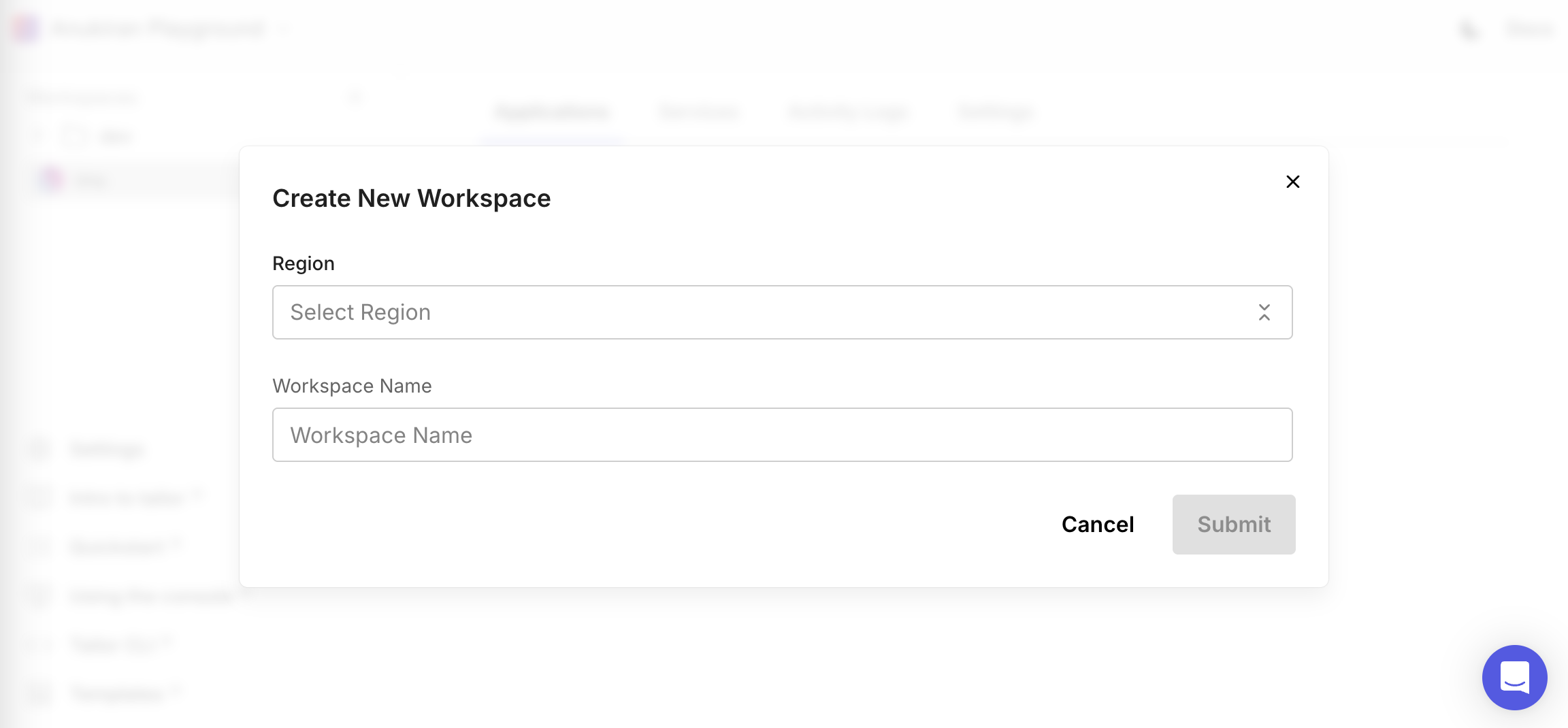This screenshot has height=728, width=1568.
Task: Click the Submit button
Action: (x=1233, y=524)
